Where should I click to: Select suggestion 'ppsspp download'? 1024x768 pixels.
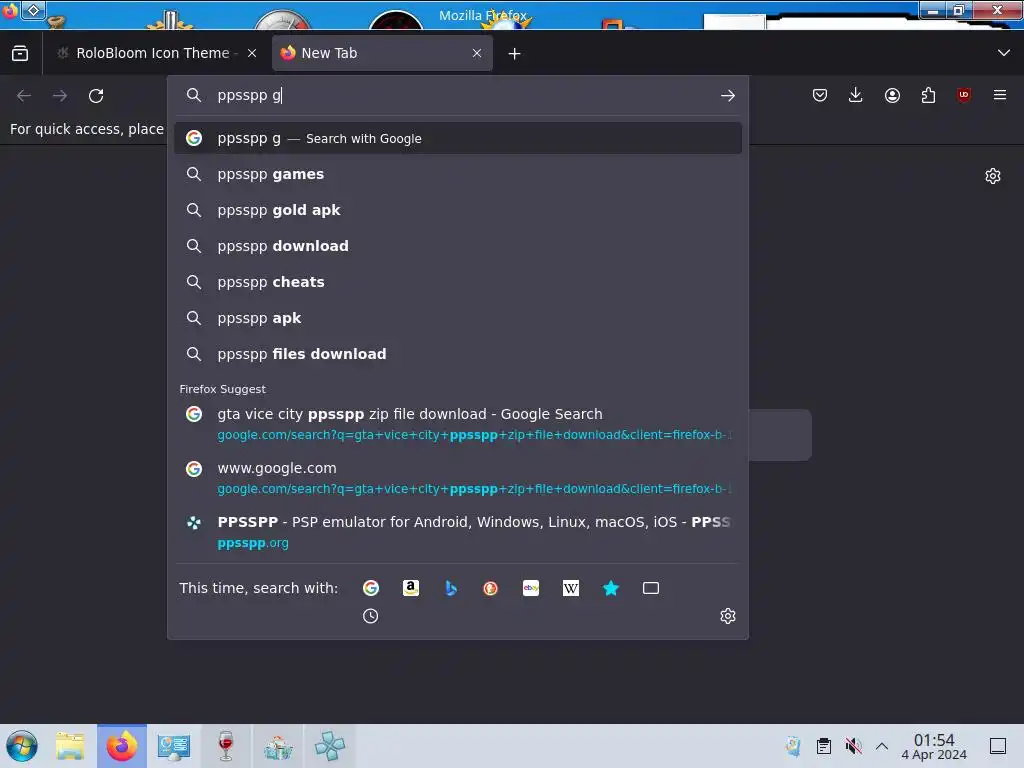(x=458, y=246)
